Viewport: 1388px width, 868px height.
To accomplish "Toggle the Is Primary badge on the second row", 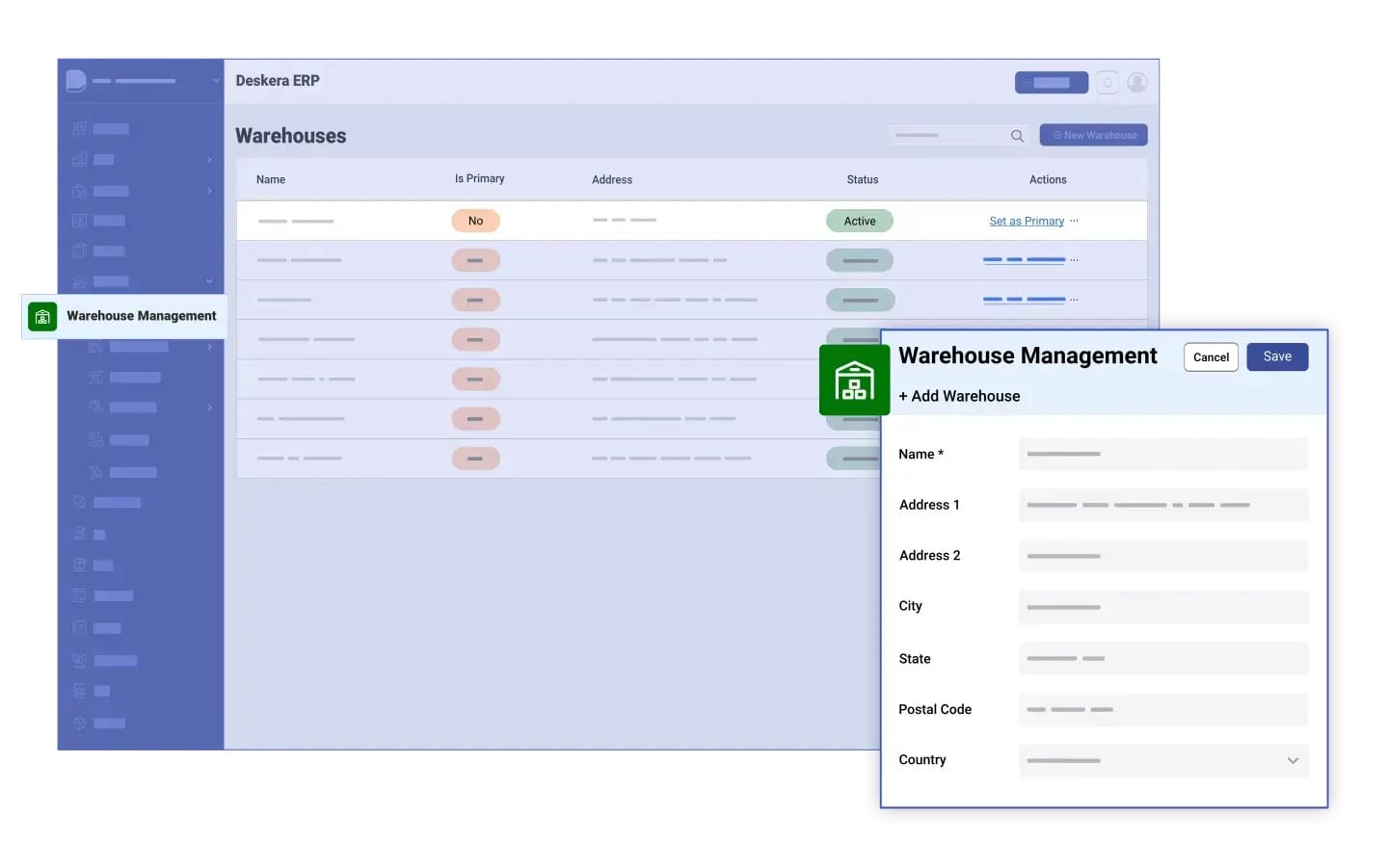I will (x=475, y=260).
